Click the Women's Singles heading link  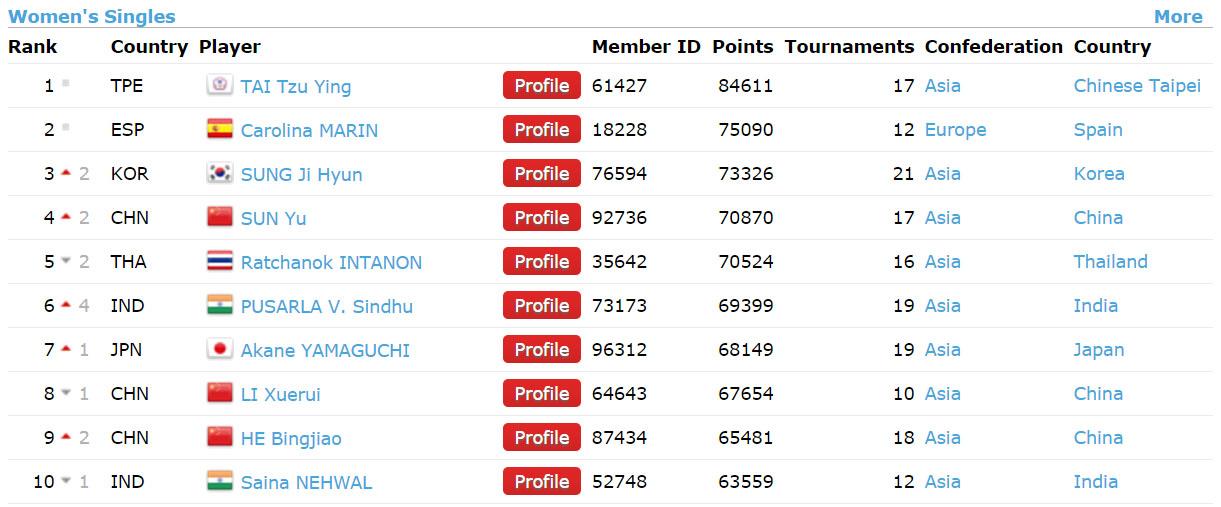[92, 16]
